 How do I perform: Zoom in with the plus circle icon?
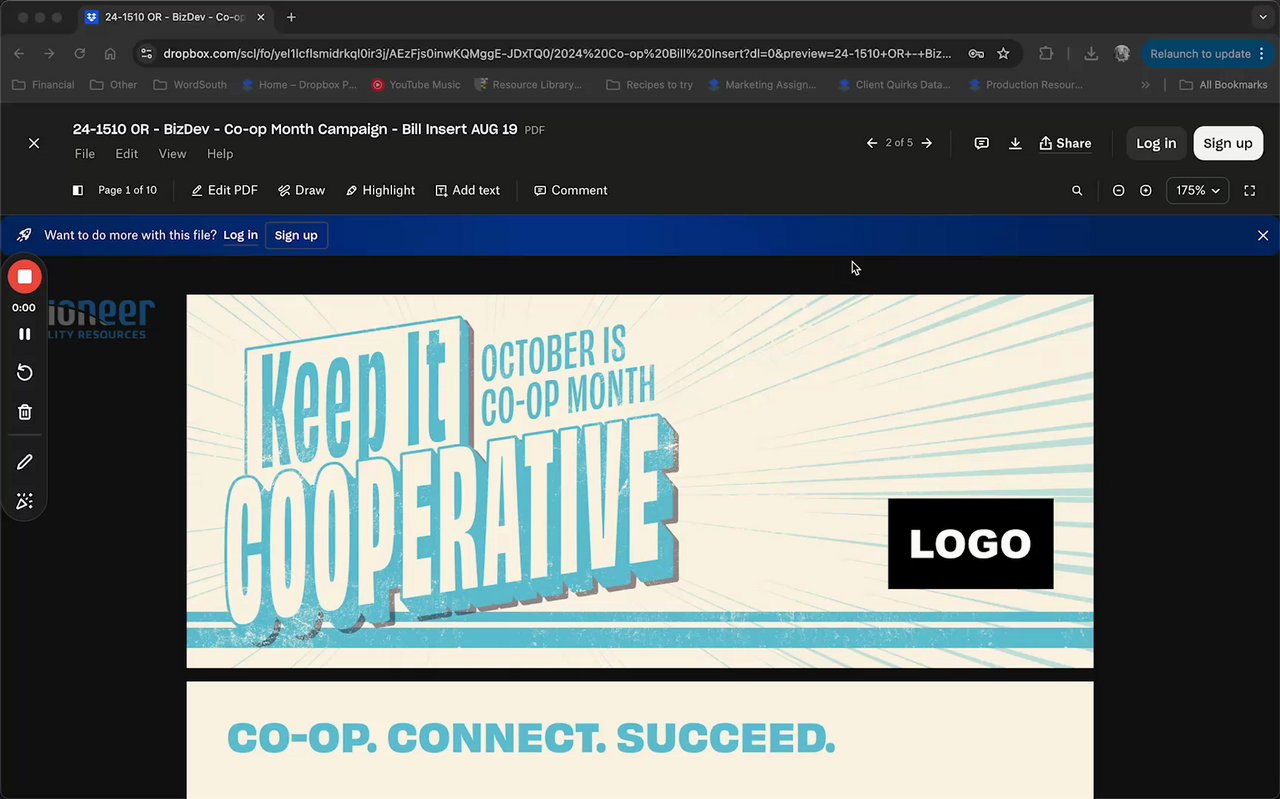tap(1146, 190)
